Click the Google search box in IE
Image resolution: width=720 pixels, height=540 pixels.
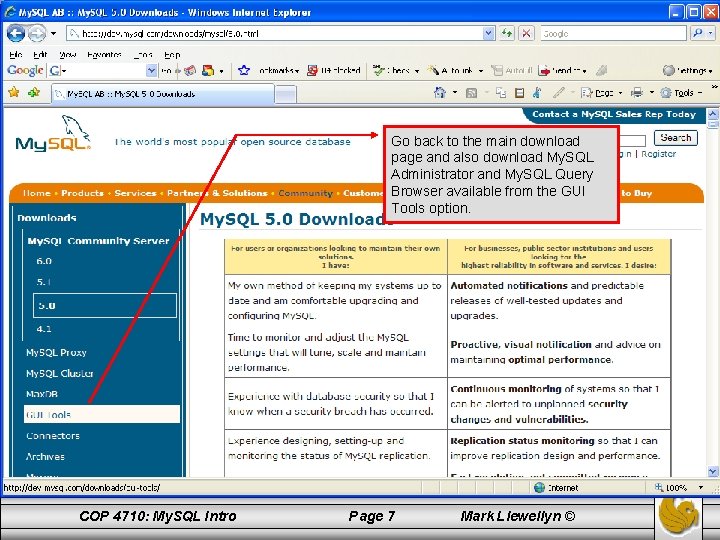coord(613,34)
